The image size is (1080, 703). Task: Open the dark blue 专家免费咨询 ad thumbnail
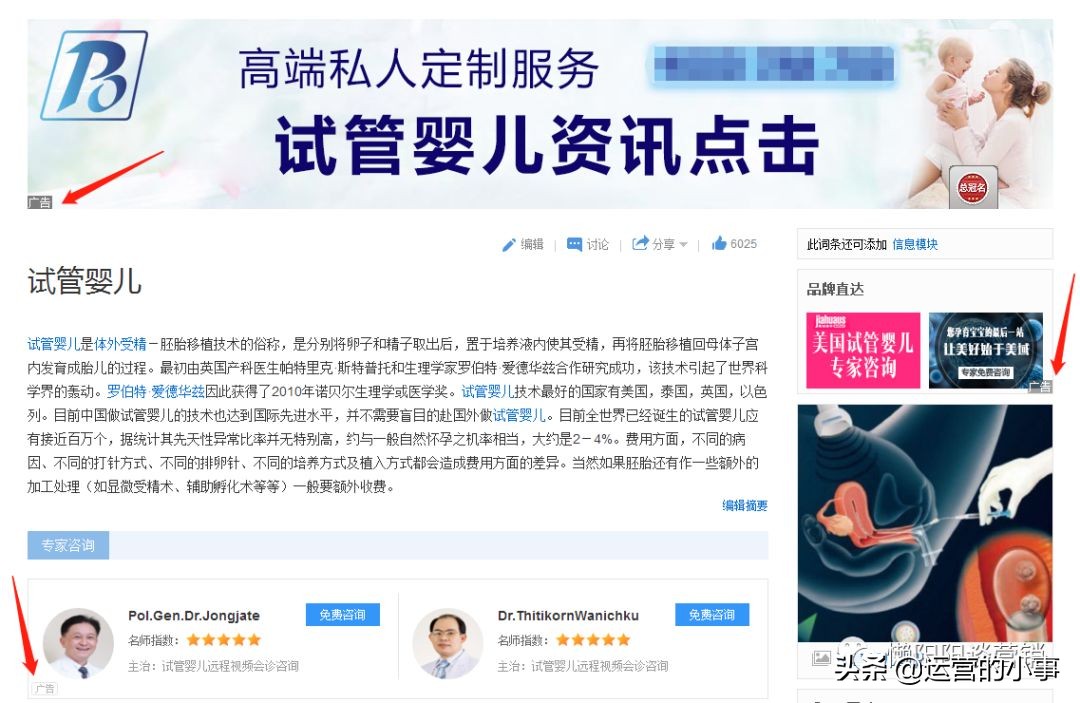(985, 350)
